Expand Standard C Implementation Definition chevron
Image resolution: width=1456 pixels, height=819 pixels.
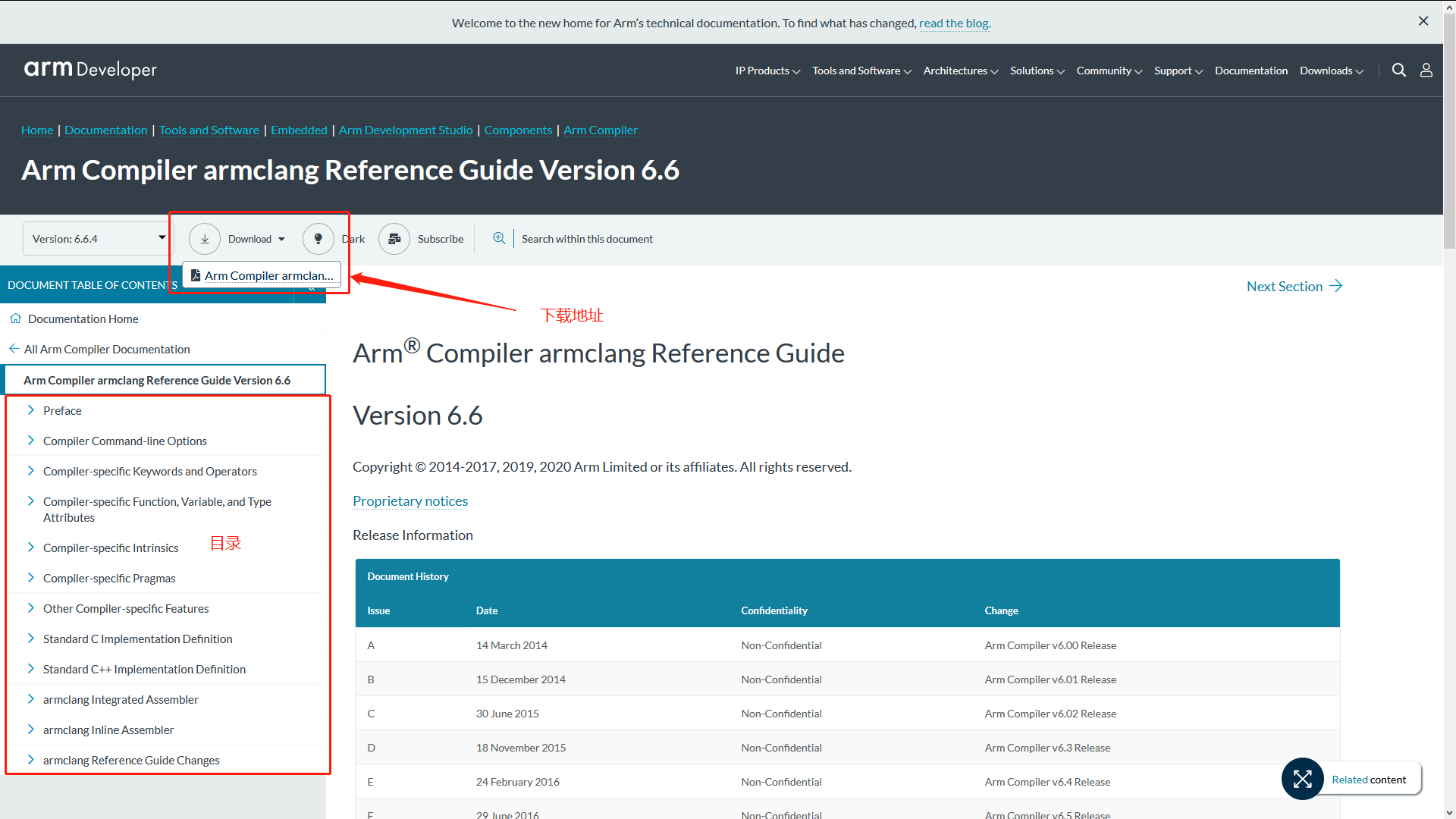[31, 639]
